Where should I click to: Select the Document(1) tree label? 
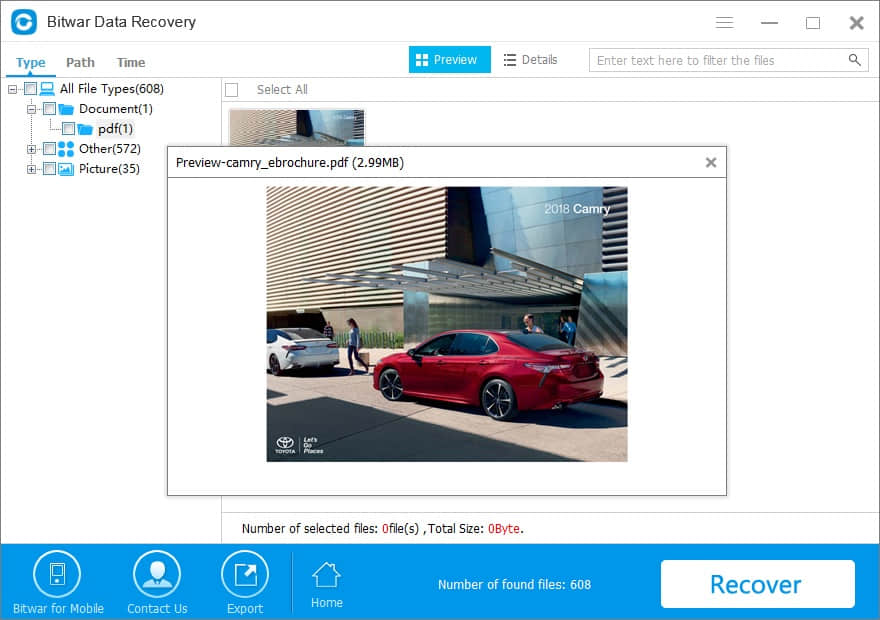(x=116, y=109)
